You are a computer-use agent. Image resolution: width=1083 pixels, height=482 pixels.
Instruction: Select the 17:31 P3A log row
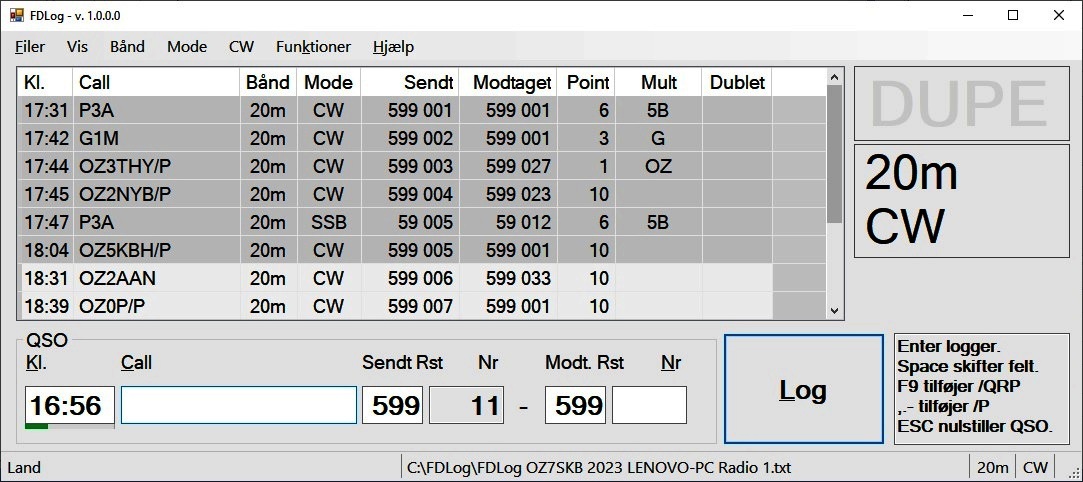(422, 110)
